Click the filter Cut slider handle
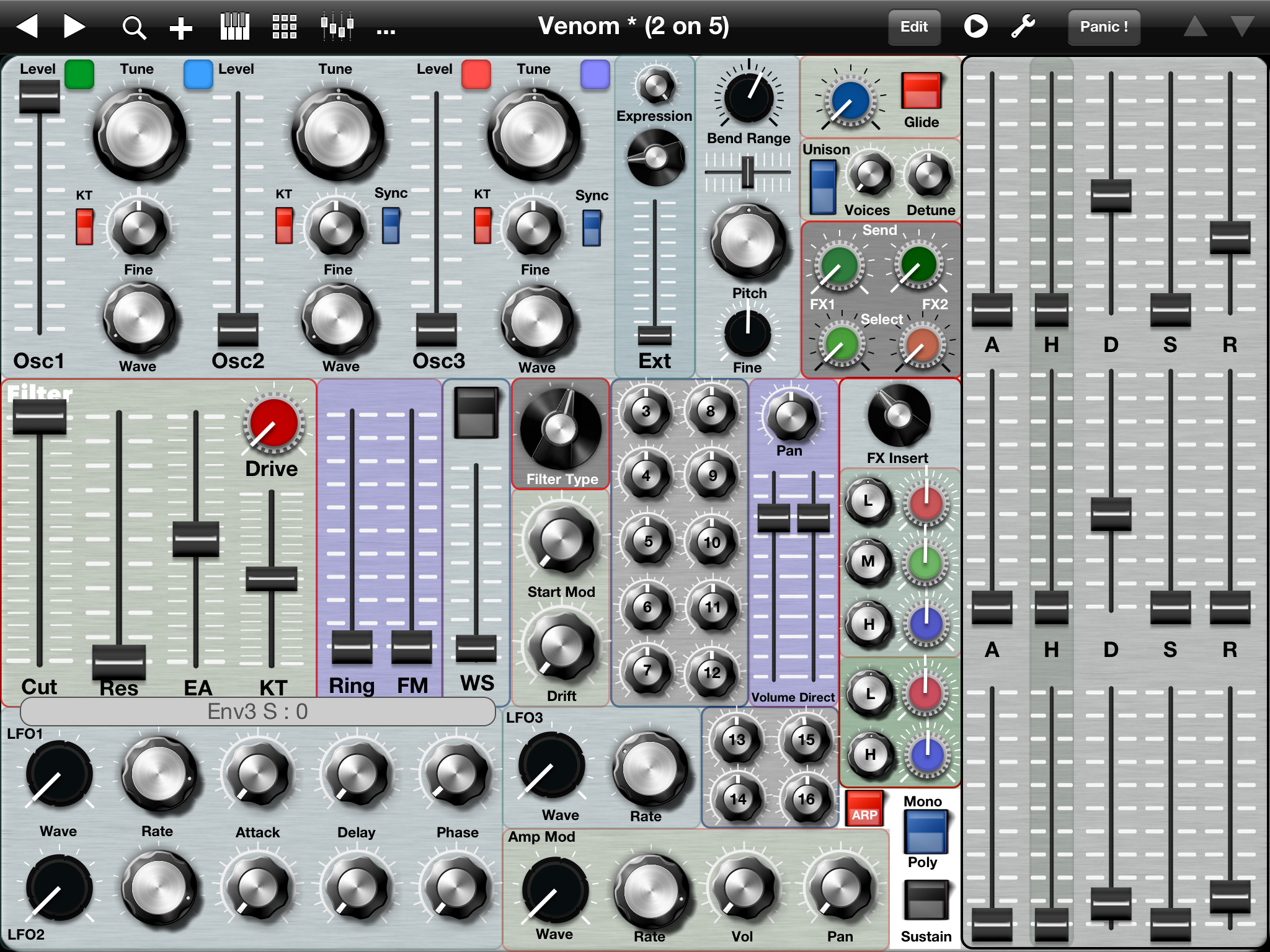1270x952 pixels. tap(40, 416)
